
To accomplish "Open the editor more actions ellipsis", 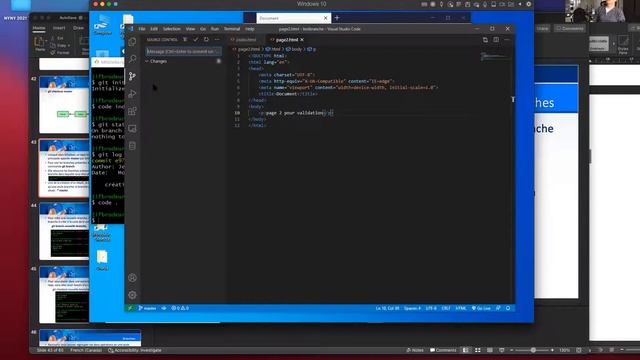I will (507, 40).
